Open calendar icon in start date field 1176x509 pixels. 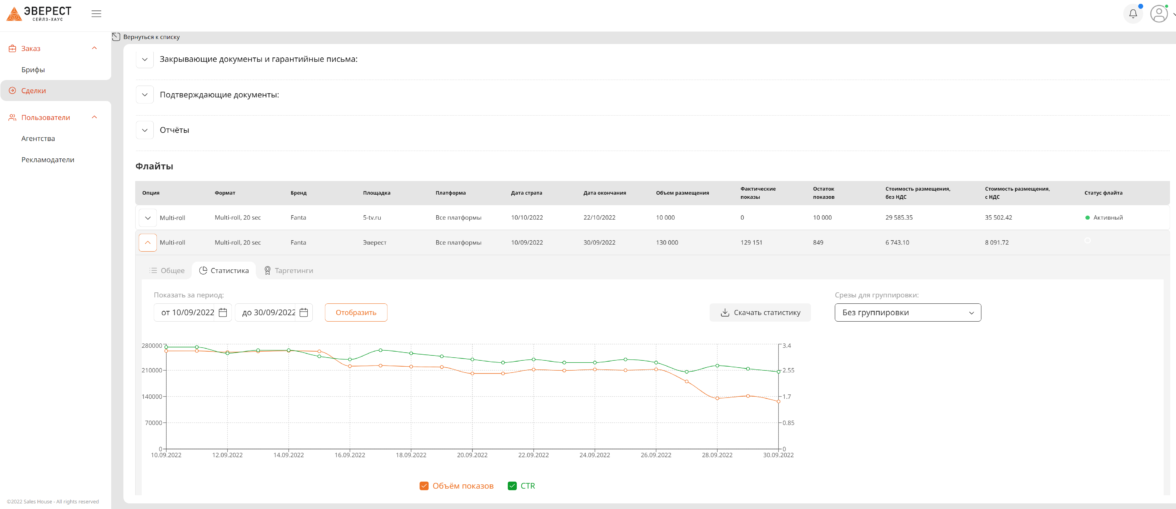coord(223,312)
